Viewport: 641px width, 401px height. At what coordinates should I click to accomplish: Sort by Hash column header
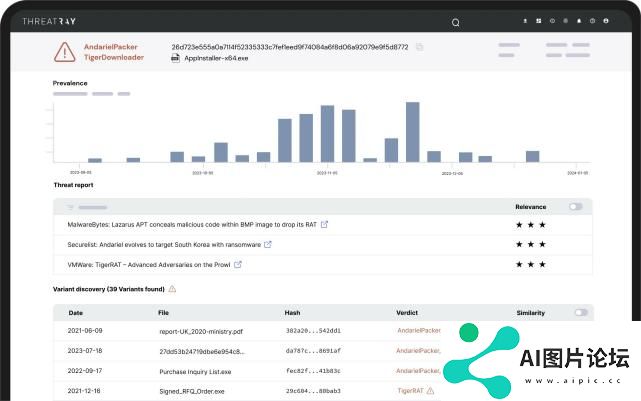(292, 313)
